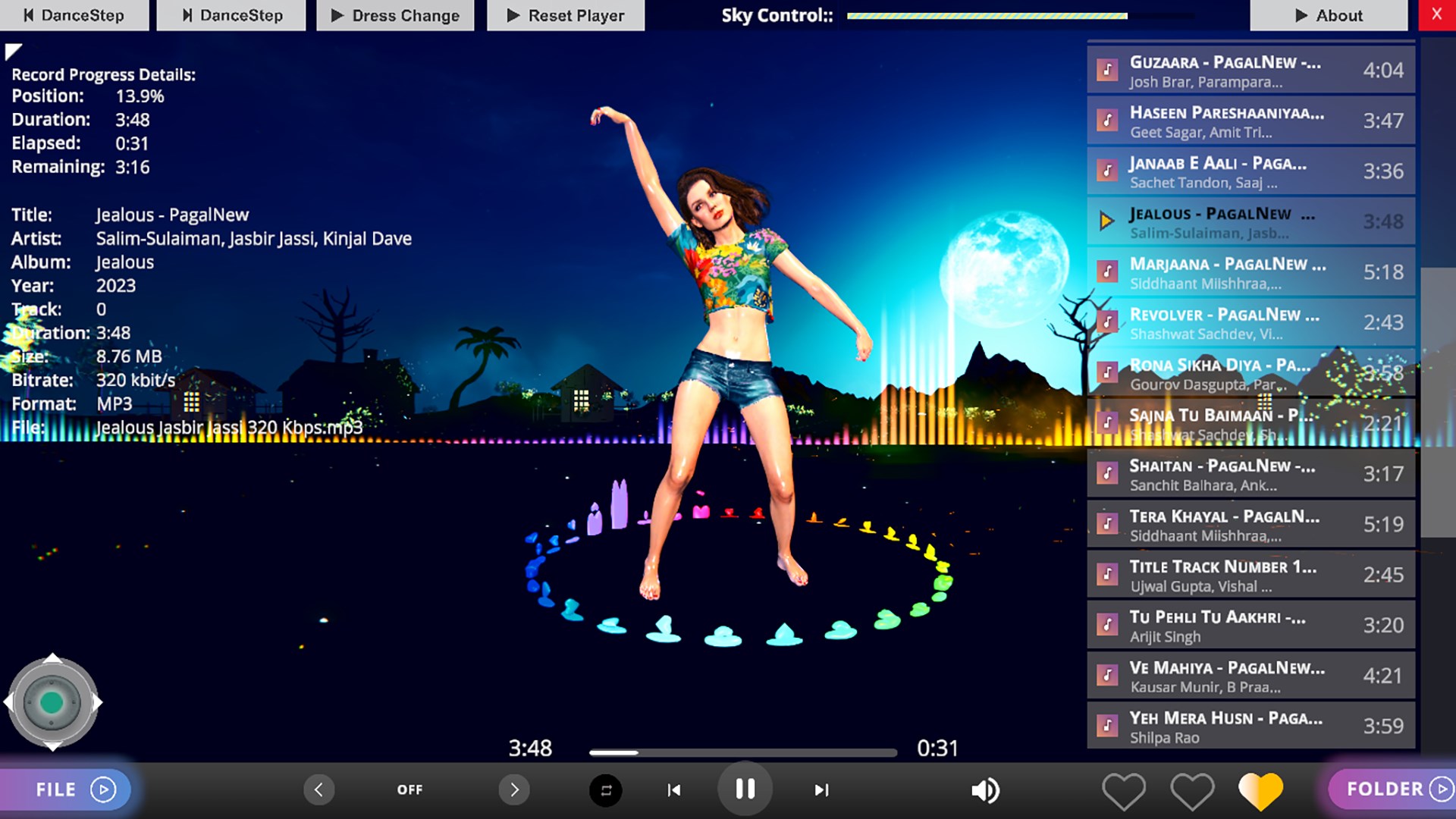The image size is (1456, 819).
Task: Click the Dress Change button
Action: [x=395, y=15]
